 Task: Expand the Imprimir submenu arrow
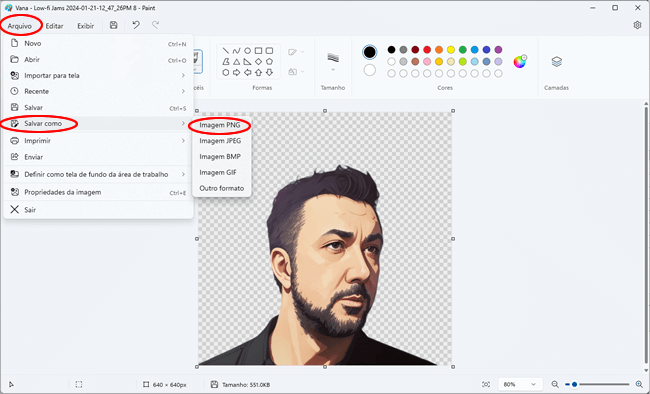[183, 141]
